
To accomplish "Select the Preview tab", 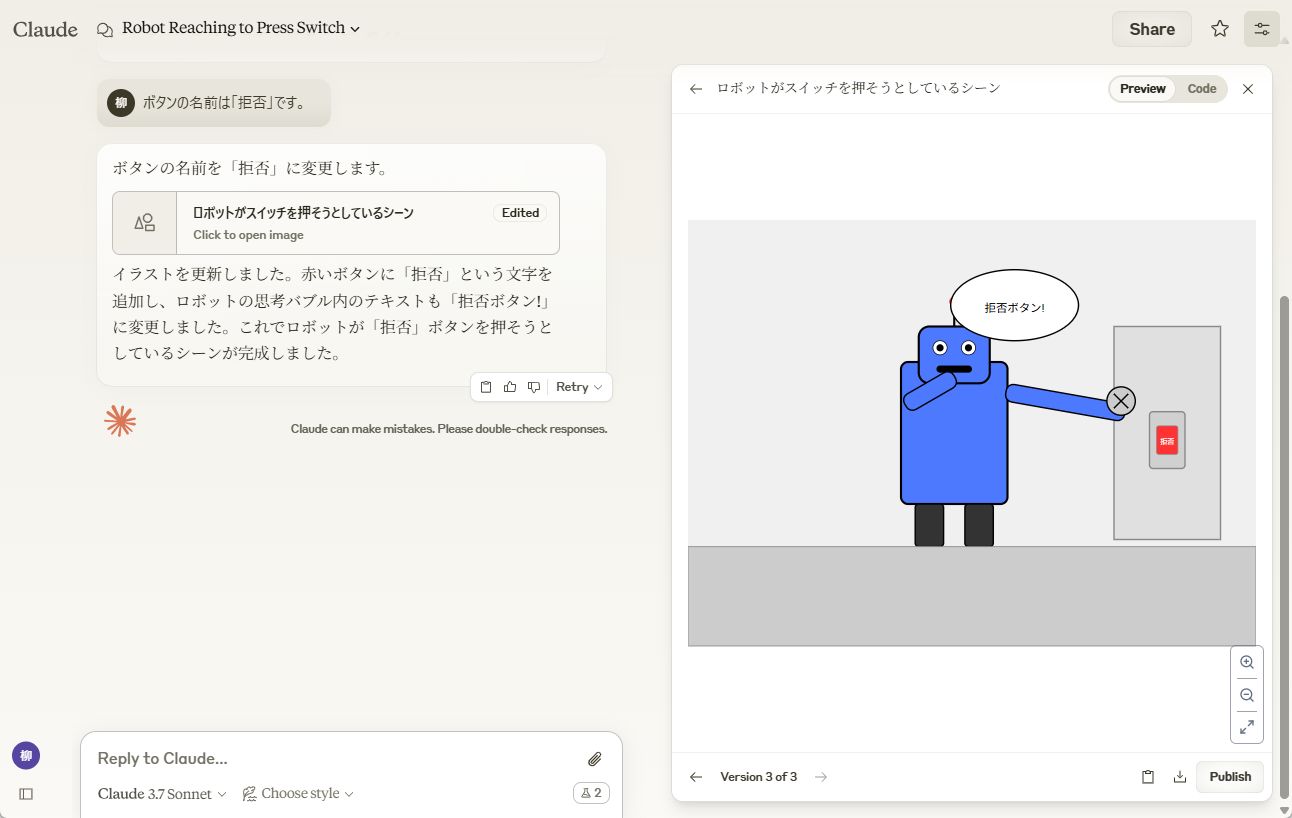I will [x=1141, y=89].
